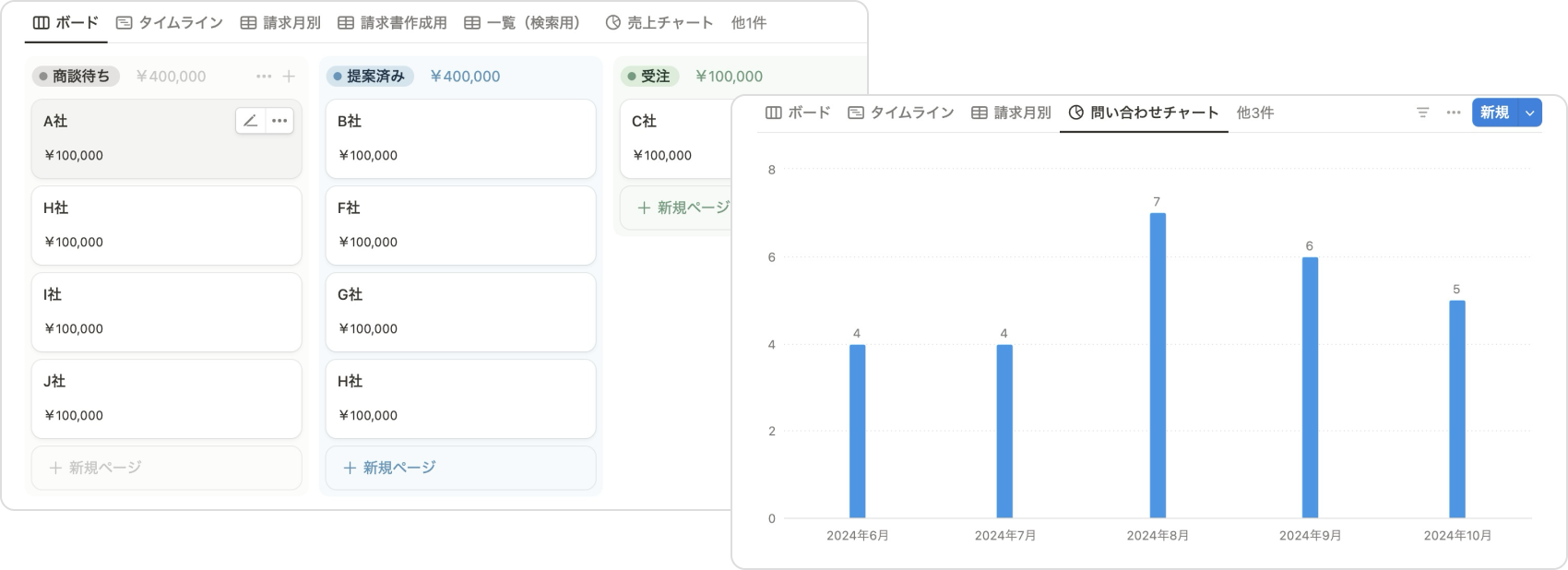Viewport: 1568px width, 570px height.
Task: Open the B社 card
Action: pyautogui.click(x=461, y=138)
